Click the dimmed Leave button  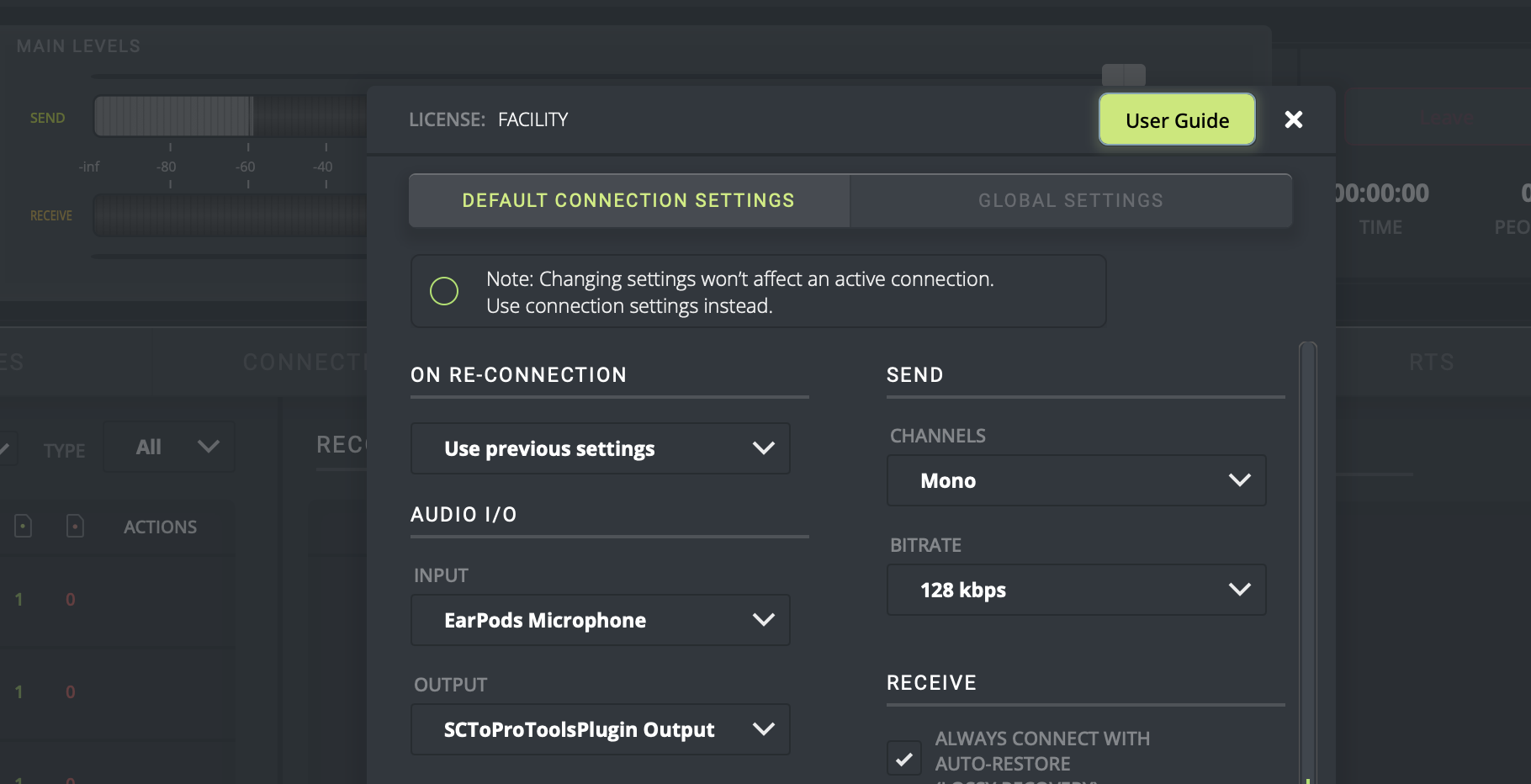[x=1447, y=118]
